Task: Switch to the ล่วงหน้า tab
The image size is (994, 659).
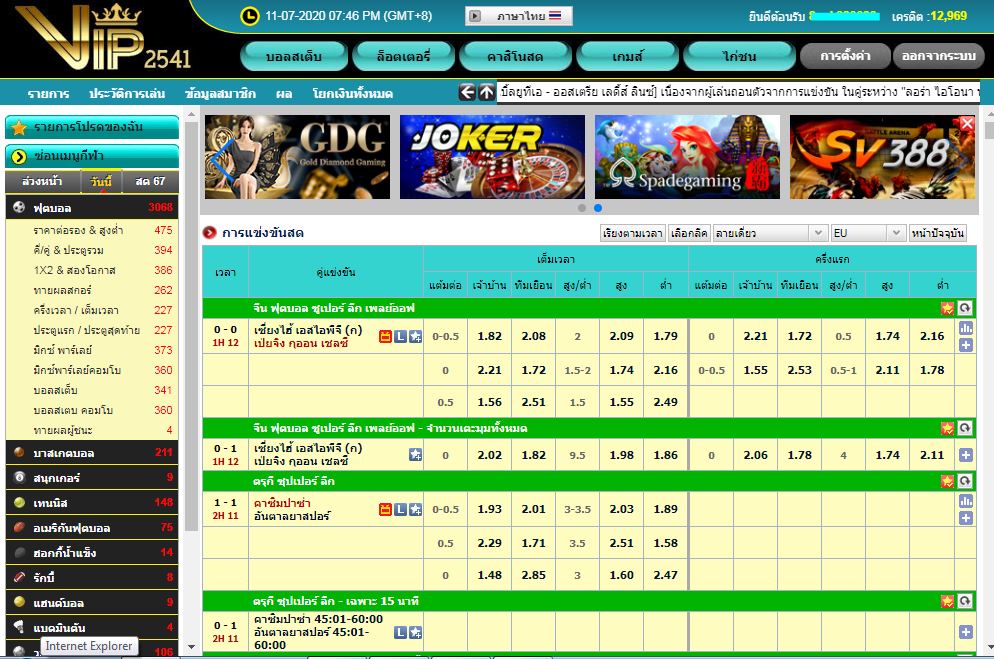Action: pyautogui.click(x=42, y=181)
